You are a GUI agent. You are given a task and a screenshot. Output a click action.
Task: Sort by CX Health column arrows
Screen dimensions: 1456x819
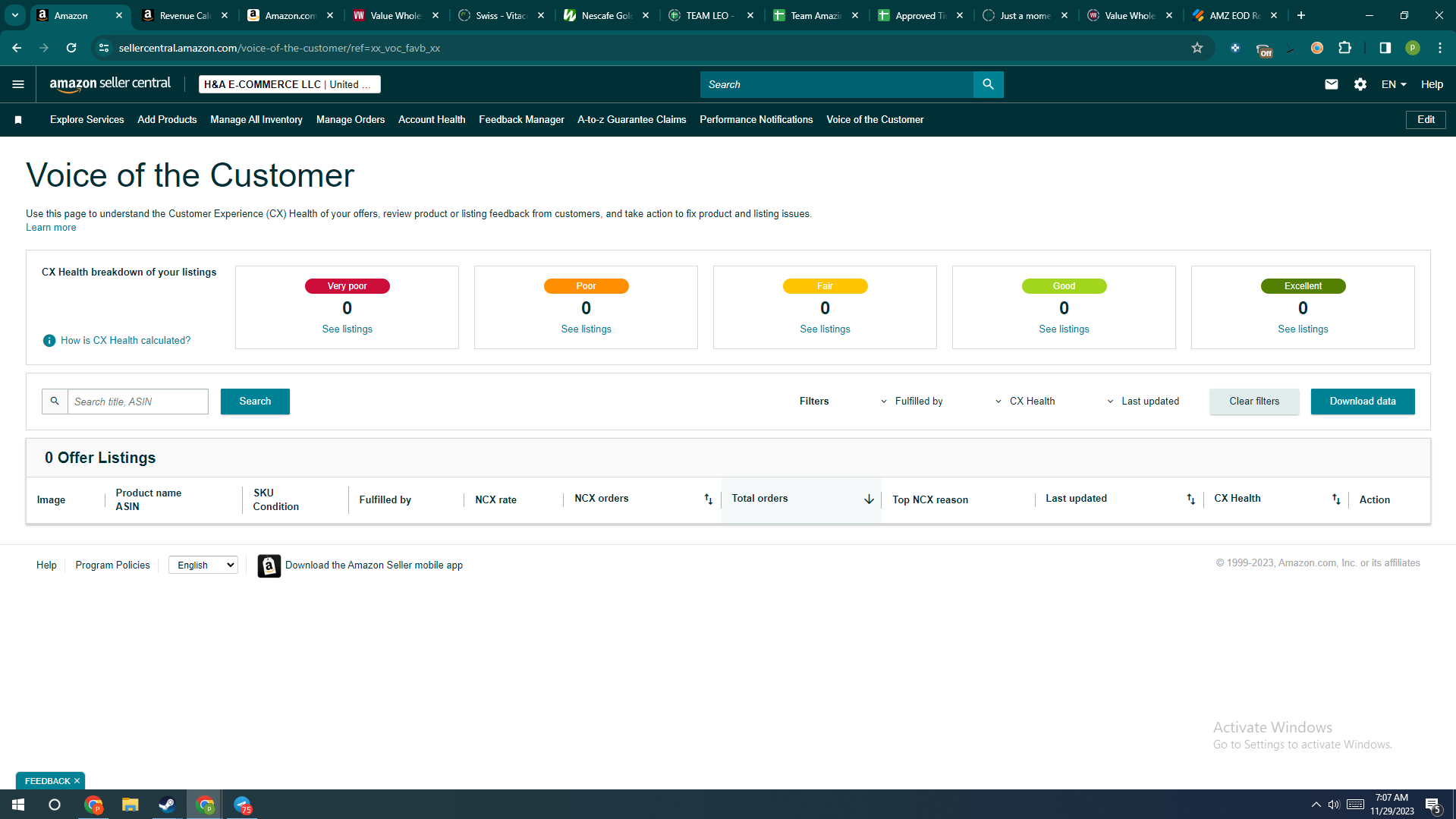coord(1336,499)
